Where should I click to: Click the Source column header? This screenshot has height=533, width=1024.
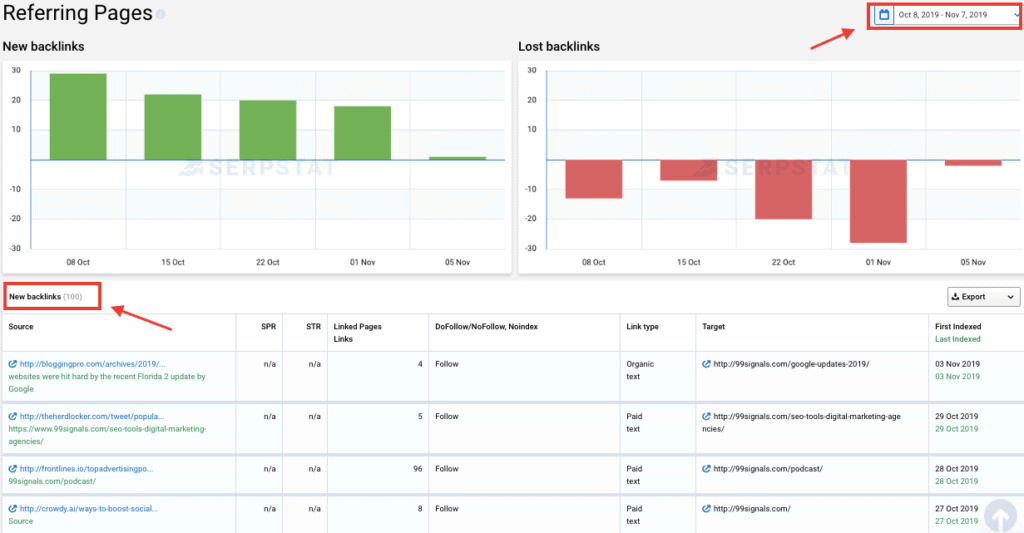(x=21, y=326)
